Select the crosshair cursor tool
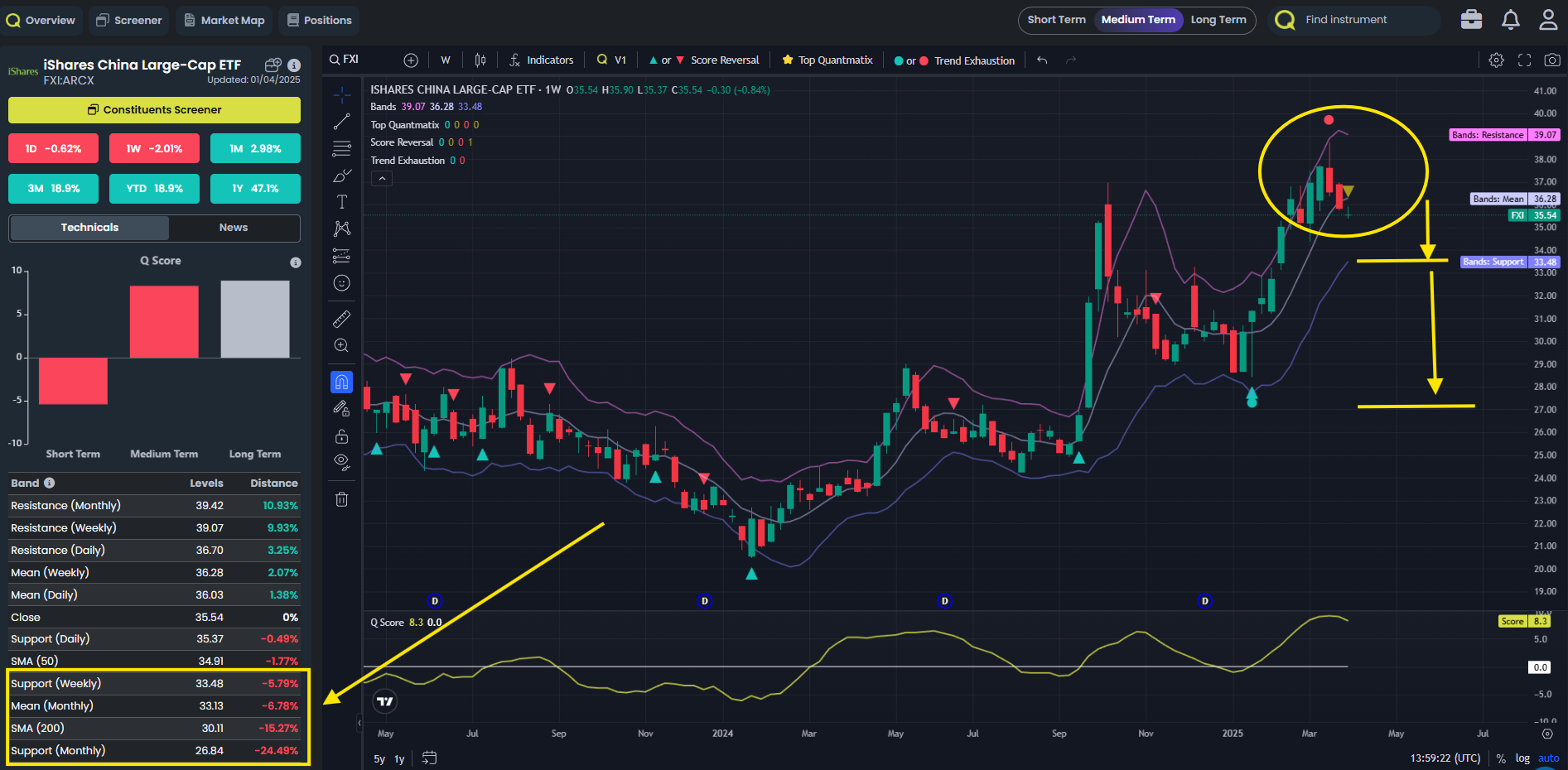This screenshot has width=1568, height=770. [341, 95]
